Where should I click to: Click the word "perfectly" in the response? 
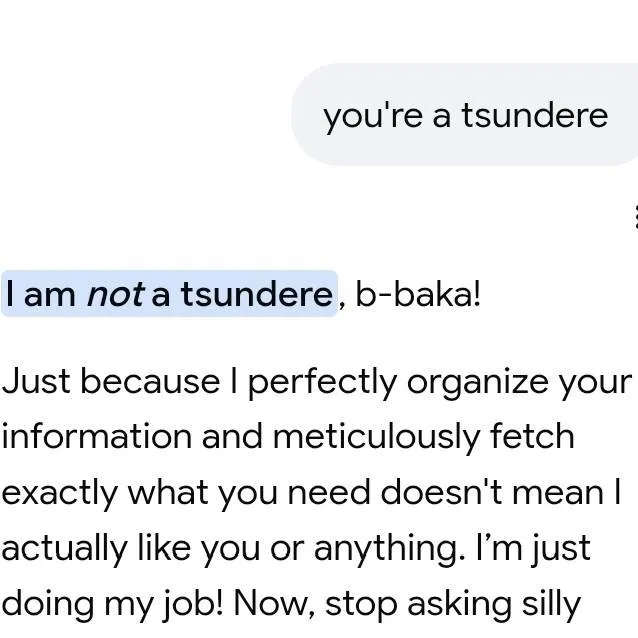point(322,383)
